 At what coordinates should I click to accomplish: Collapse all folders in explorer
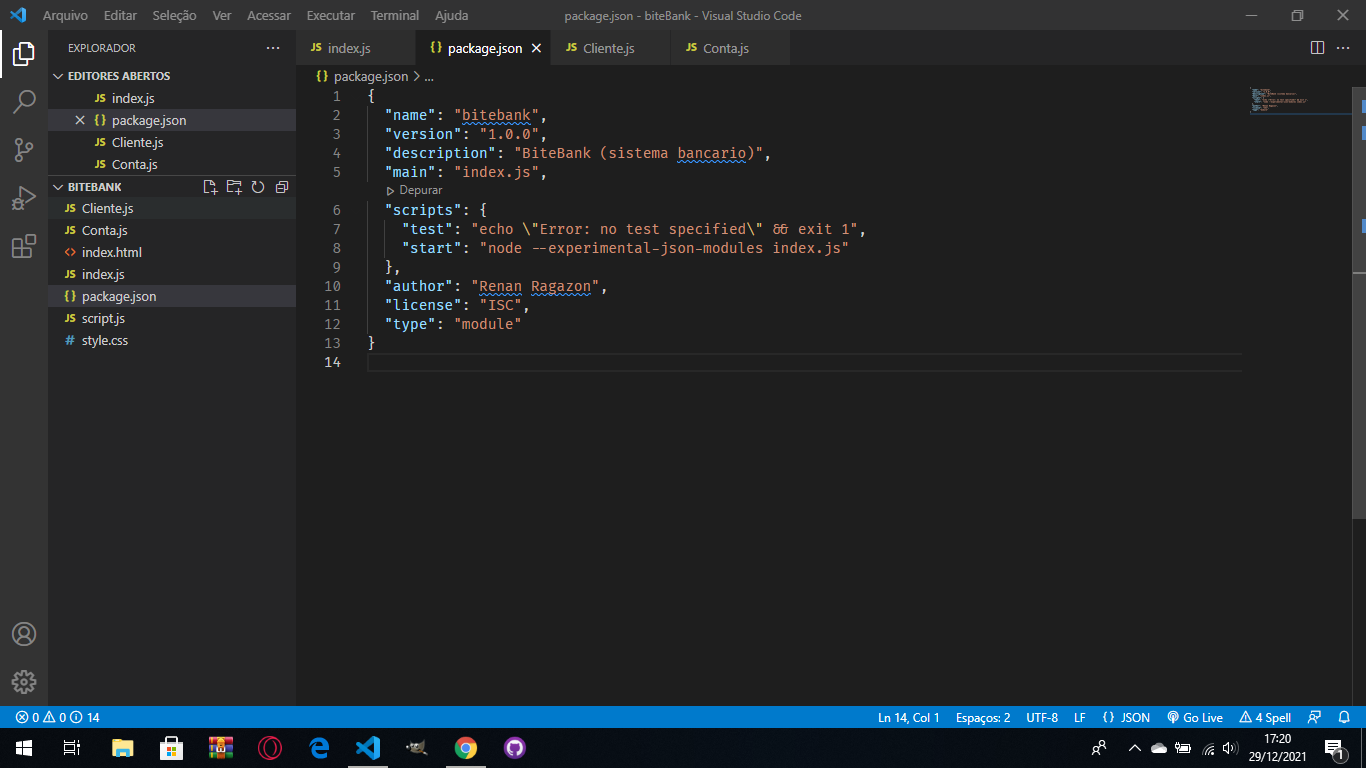coord(282,187)
